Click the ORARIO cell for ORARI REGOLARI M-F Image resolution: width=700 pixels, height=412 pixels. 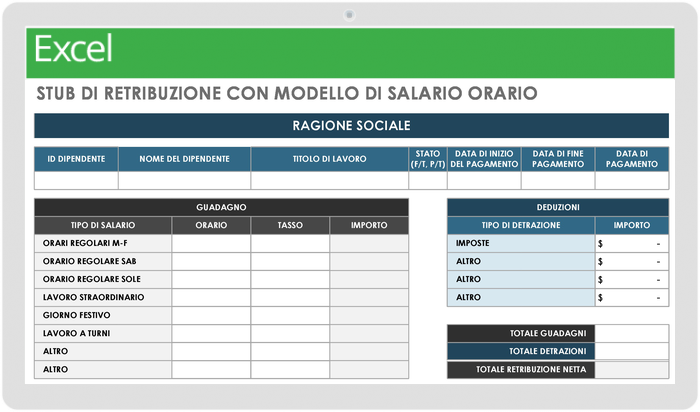(x=211, y=243)
